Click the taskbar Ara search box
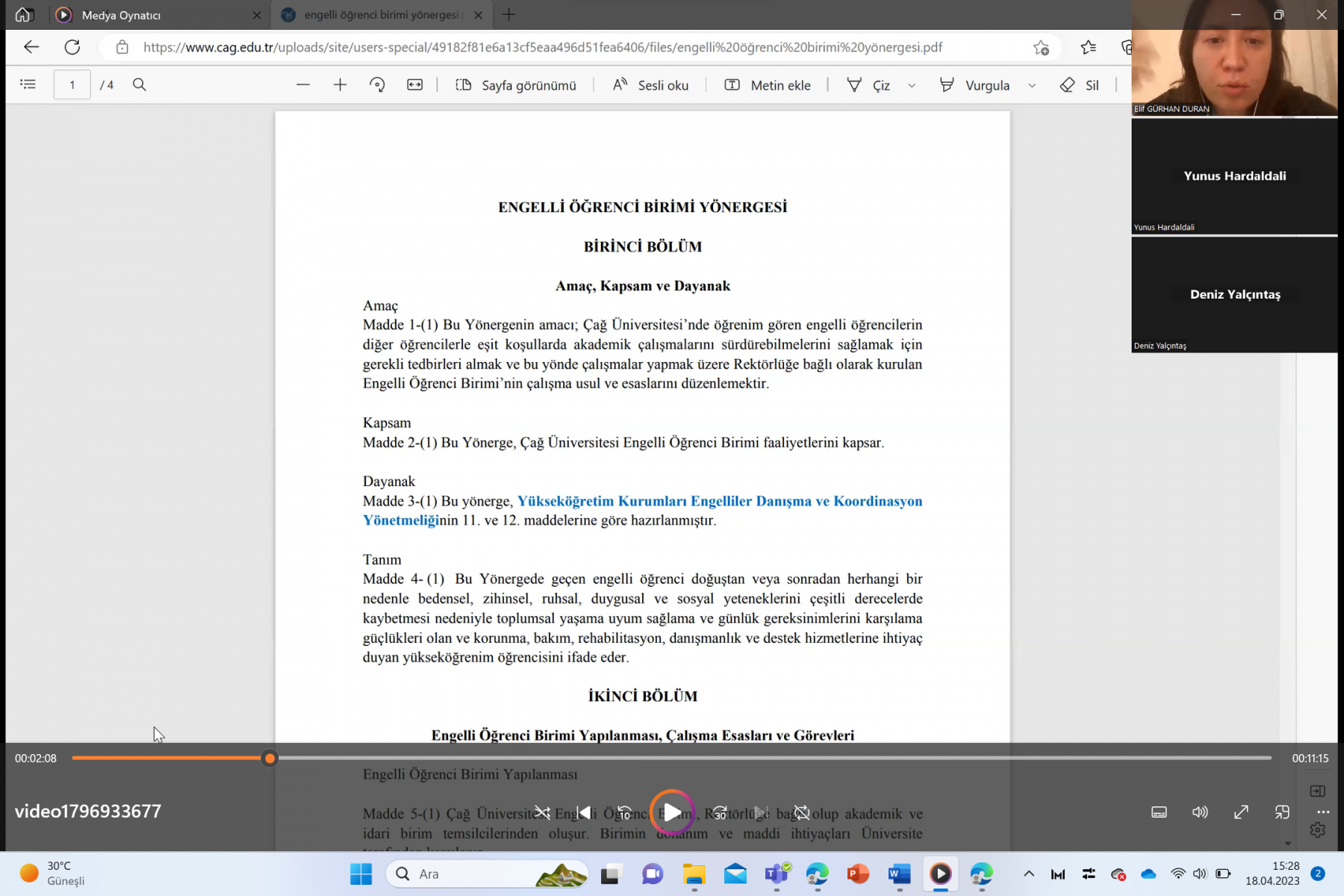The height and width of the screenshot is (896, 1344). point(487,874)
